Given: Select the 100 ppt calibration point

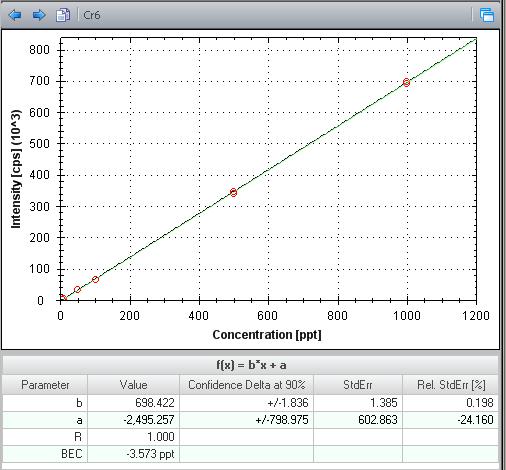Looking at the screenshot, I should (x=95, y=279).
